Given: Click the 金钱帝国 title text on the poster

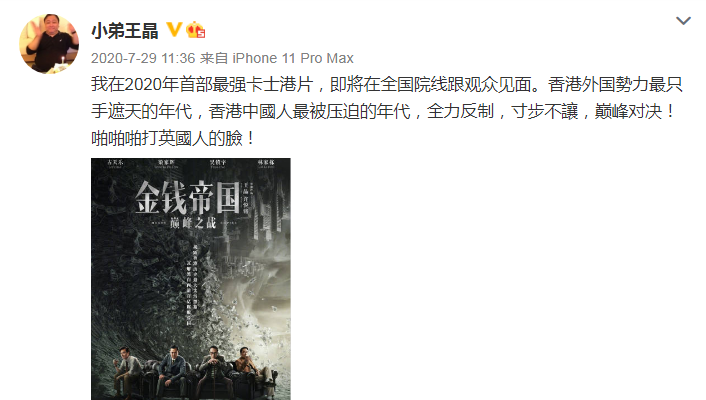Looking at the screenshot, I should (x=187, y=197).
